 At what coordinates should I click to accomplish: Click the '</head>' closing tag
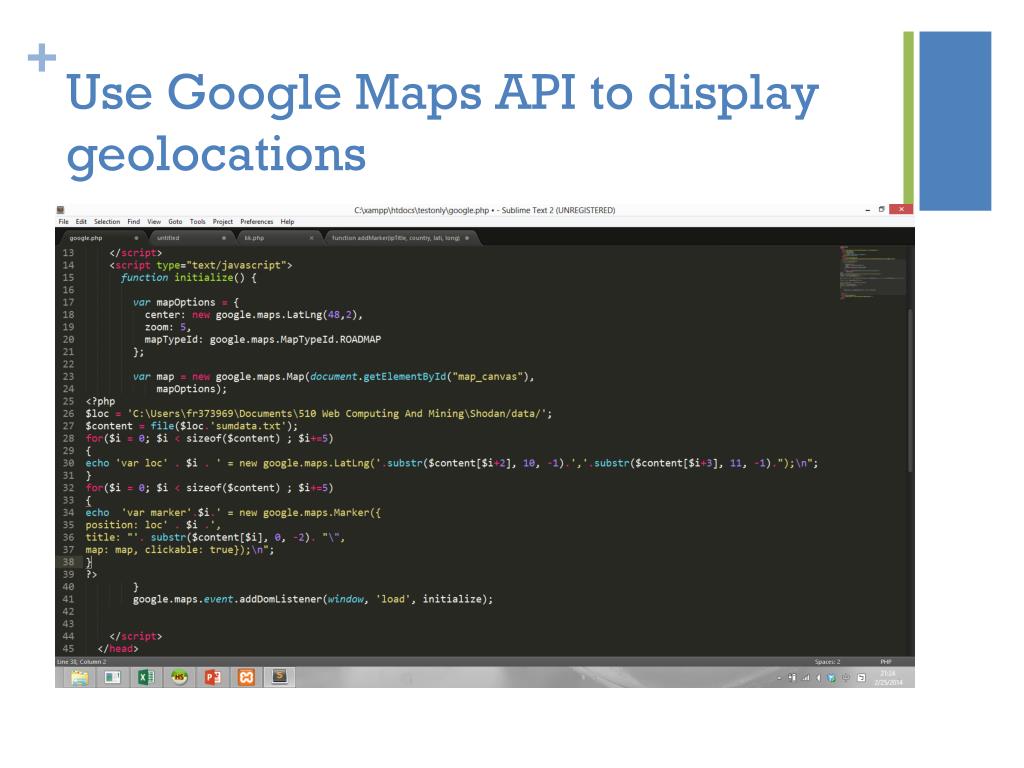pyautogui.click(x=118, y=649)
